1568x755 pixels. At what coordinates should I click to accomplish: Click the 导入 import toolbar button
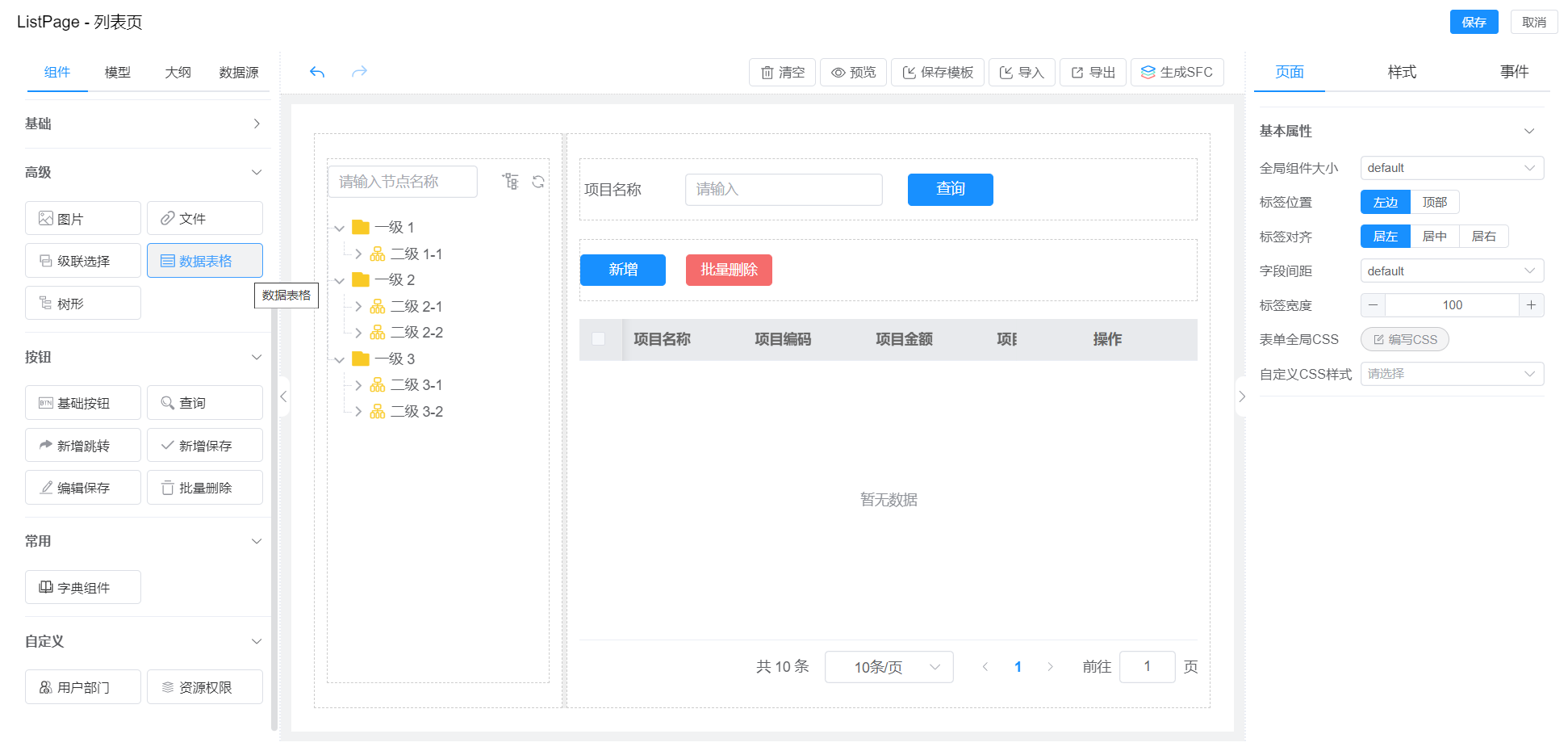[1022, 72]
